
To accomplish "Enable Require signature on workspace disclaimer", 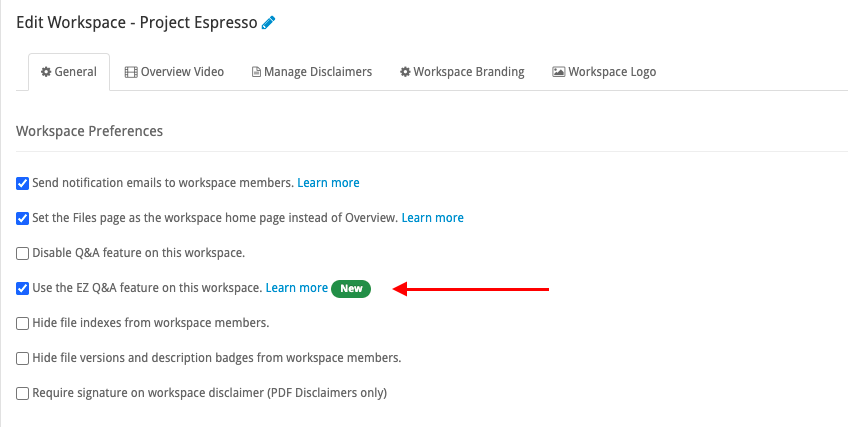I will [x=22, y=393].
